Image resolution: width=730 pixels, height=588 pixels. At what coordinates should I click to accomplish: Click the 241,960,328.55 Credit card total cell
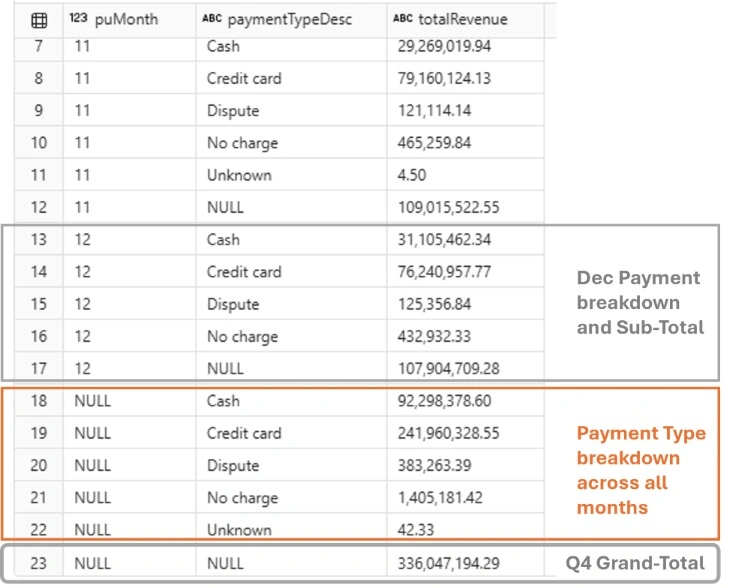coord(448,433)
